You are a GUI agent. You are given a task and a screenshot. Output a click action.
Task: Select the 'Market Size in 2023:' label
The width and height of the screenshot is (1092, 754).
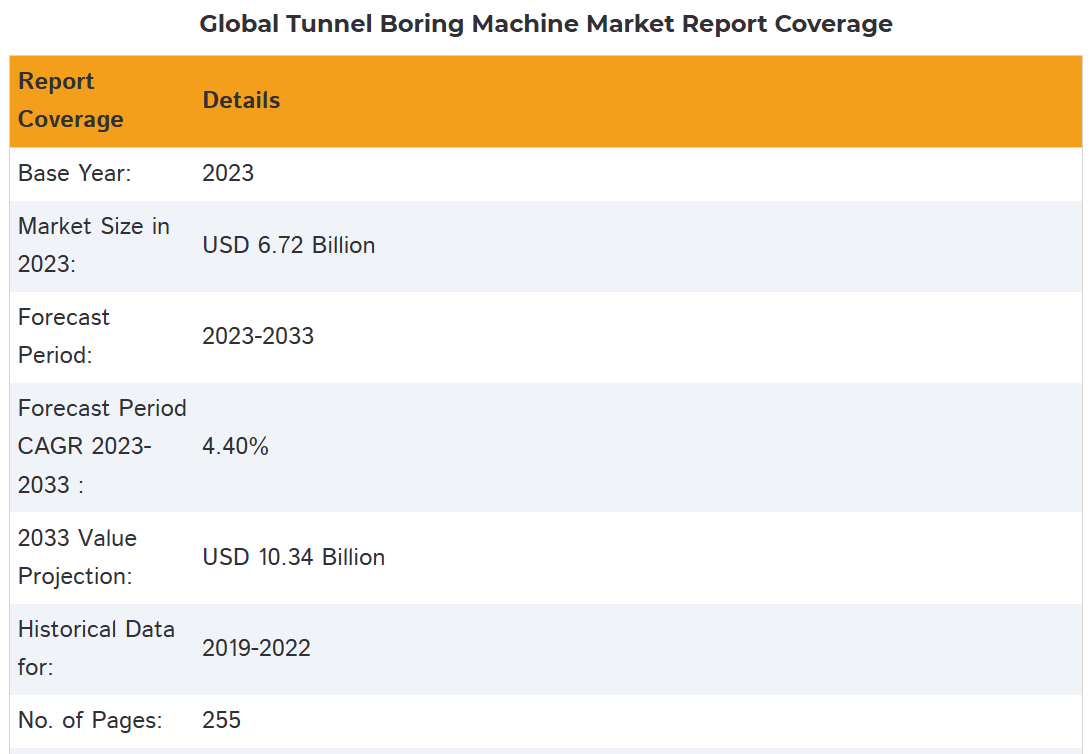tap(94, 245)
